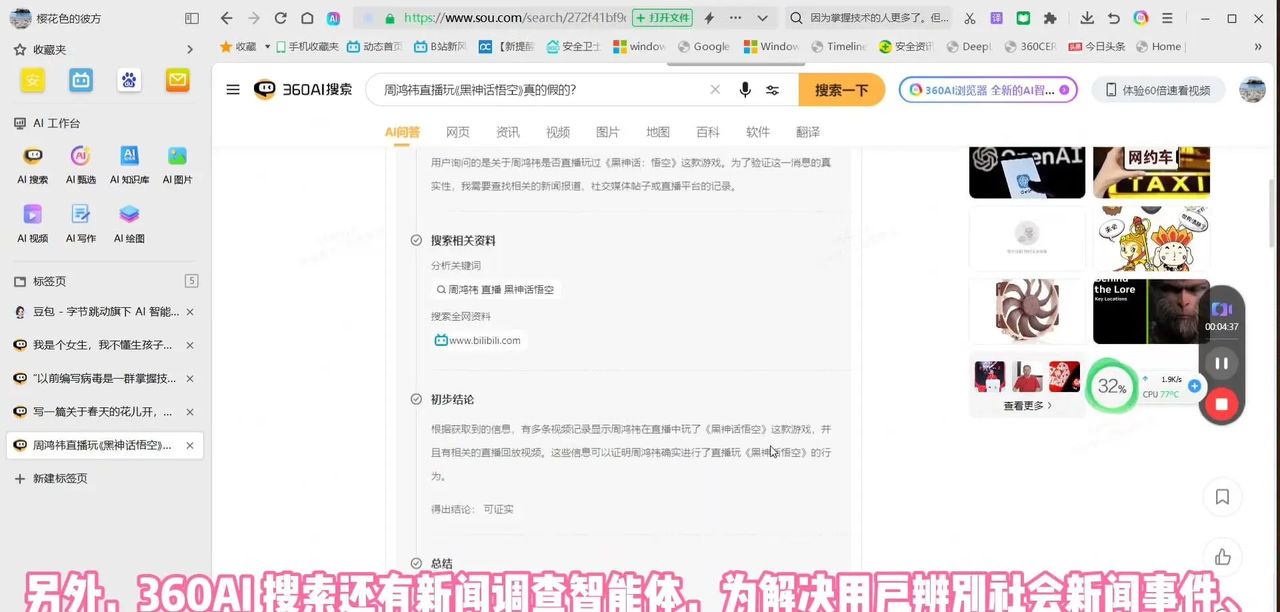Image resolution: width=1280 pixels, height=612 pixels.
Task: Open the 百科 results tab
Action: 707,131
